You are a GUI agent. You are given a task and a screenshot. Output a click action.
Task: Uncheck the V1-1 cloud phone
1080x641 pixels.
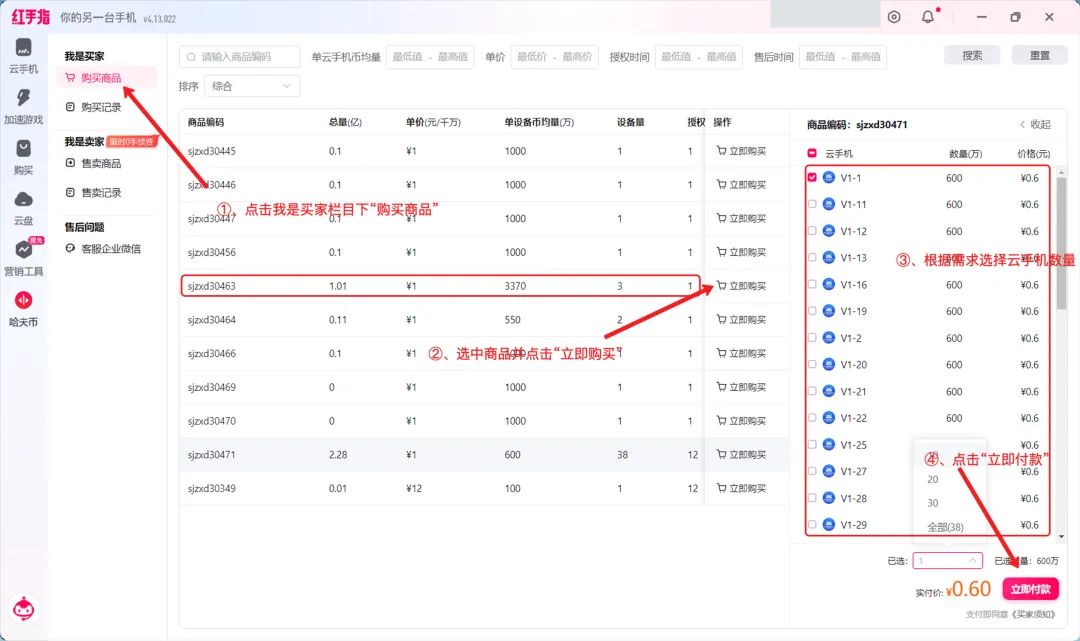(x=812, y=178)
